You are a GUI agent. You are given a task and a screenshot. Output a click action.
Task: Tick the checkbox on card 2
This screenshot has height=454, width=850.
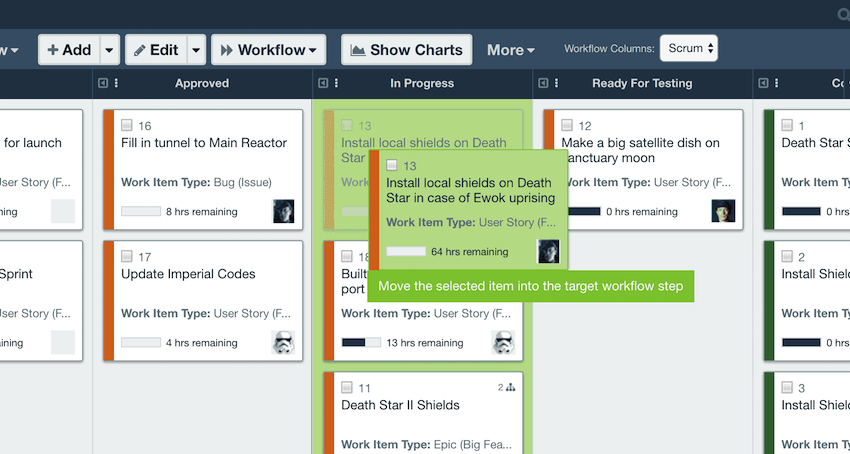click(787, 256)
